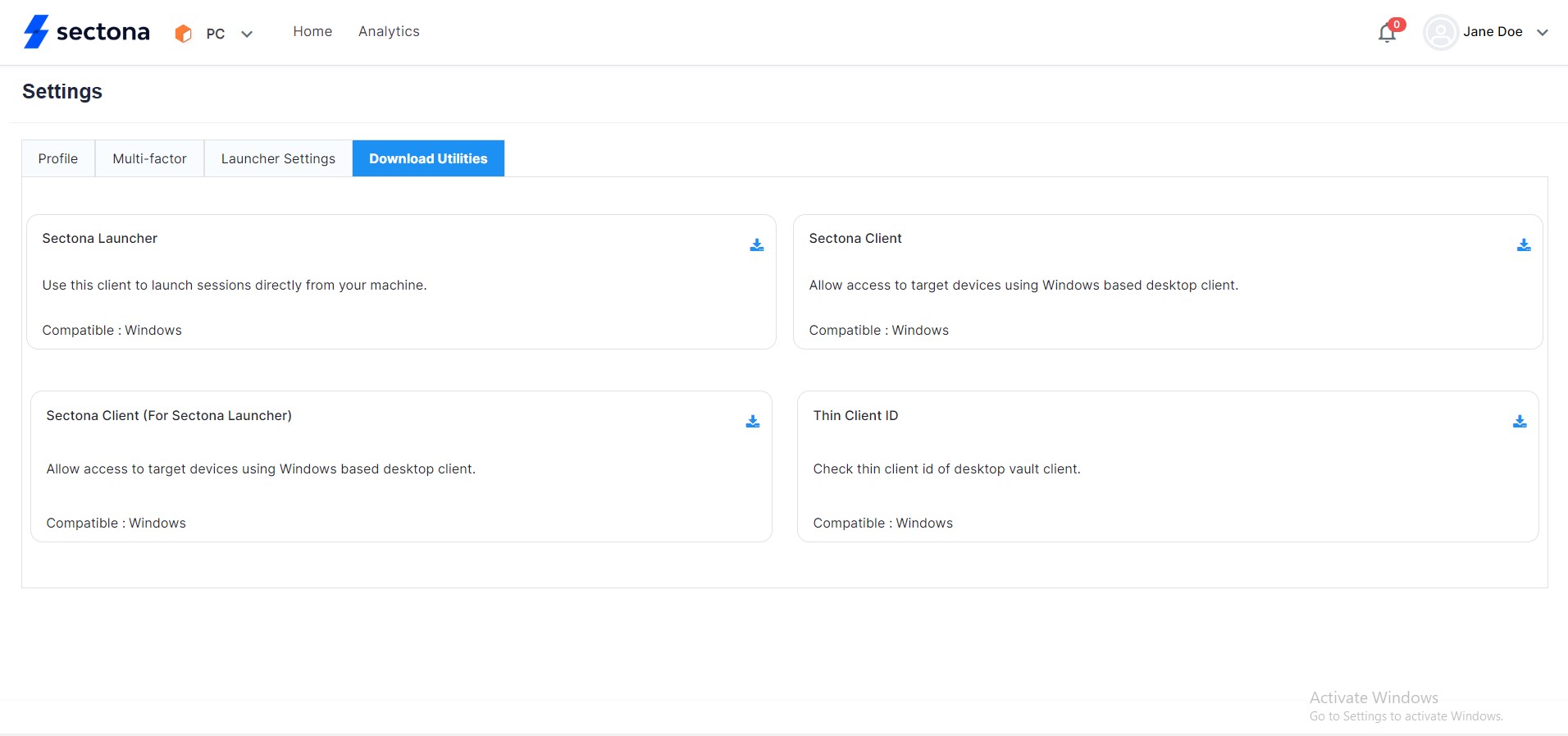
Task: Click the Jane Doe avatar icon
Action: 1440,33
